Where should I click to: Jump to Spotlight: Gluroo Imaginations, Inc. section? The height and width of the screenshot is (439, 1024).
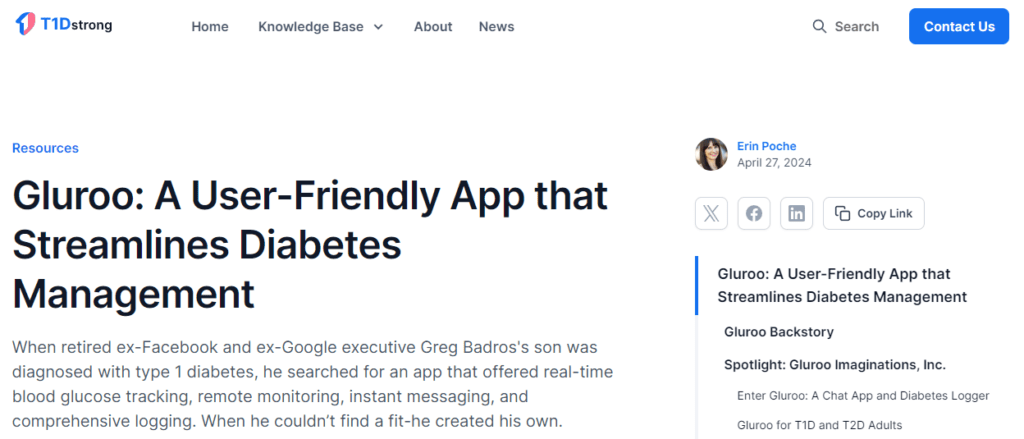pos(835,364)
